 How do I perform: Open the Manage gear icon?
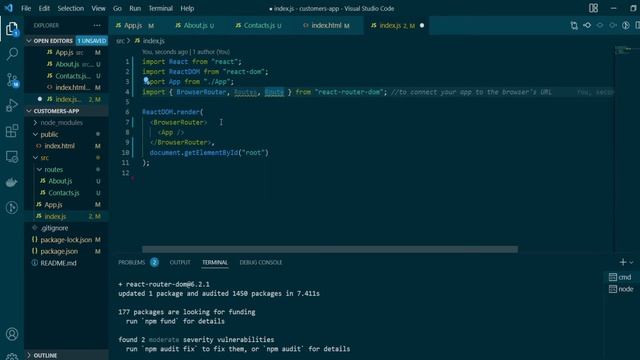coord(12,357)
